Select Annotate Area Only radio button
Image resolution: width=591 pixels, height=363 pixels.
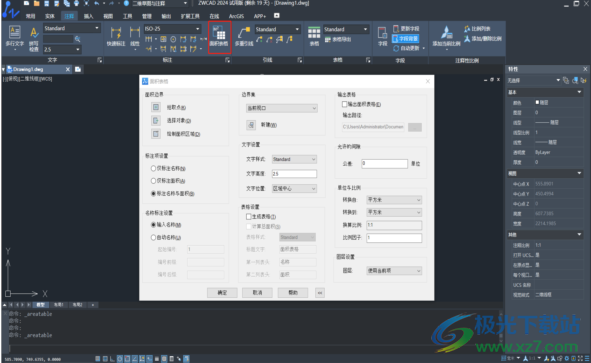(x=153, y=181)
